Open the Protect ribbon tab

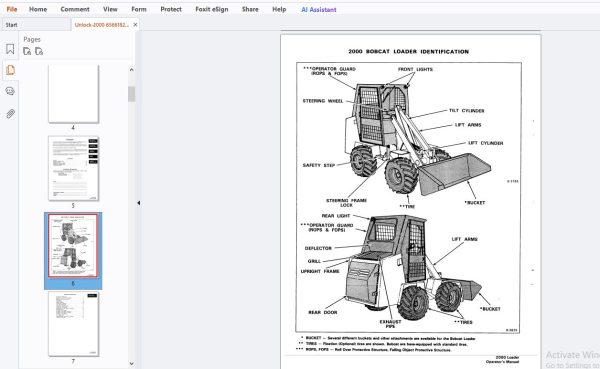pos(171,9)
